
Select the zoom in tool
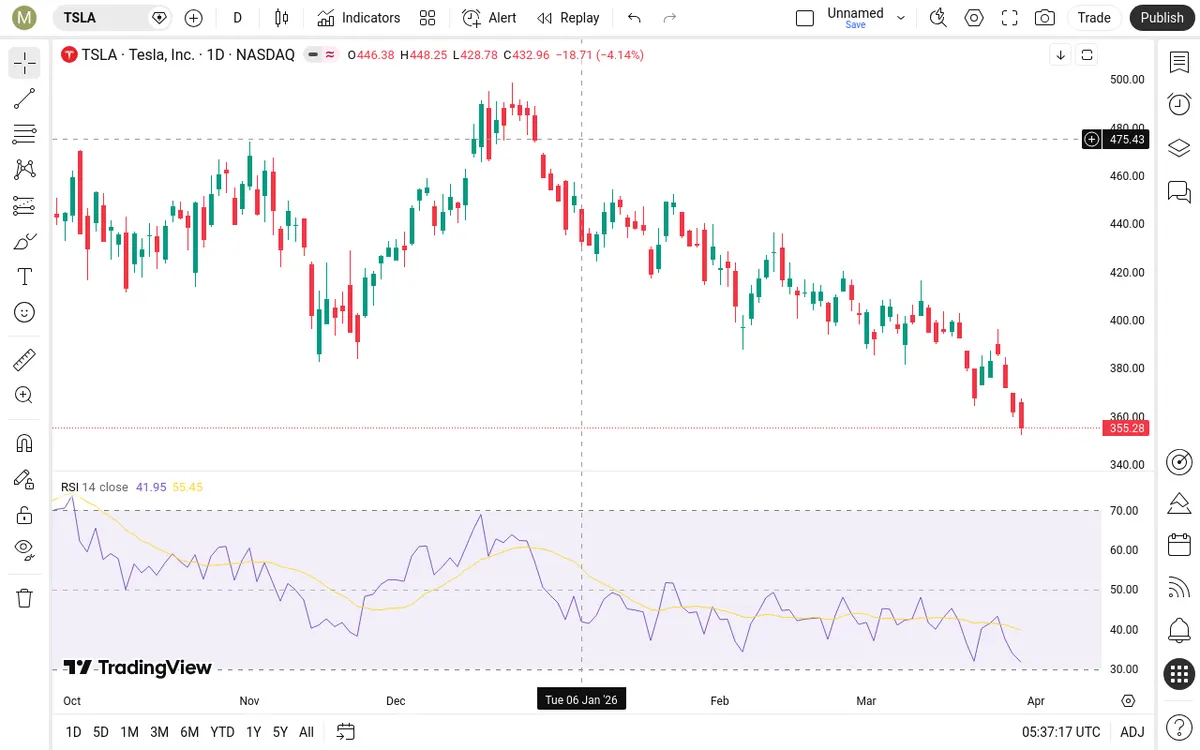[25, 395]
